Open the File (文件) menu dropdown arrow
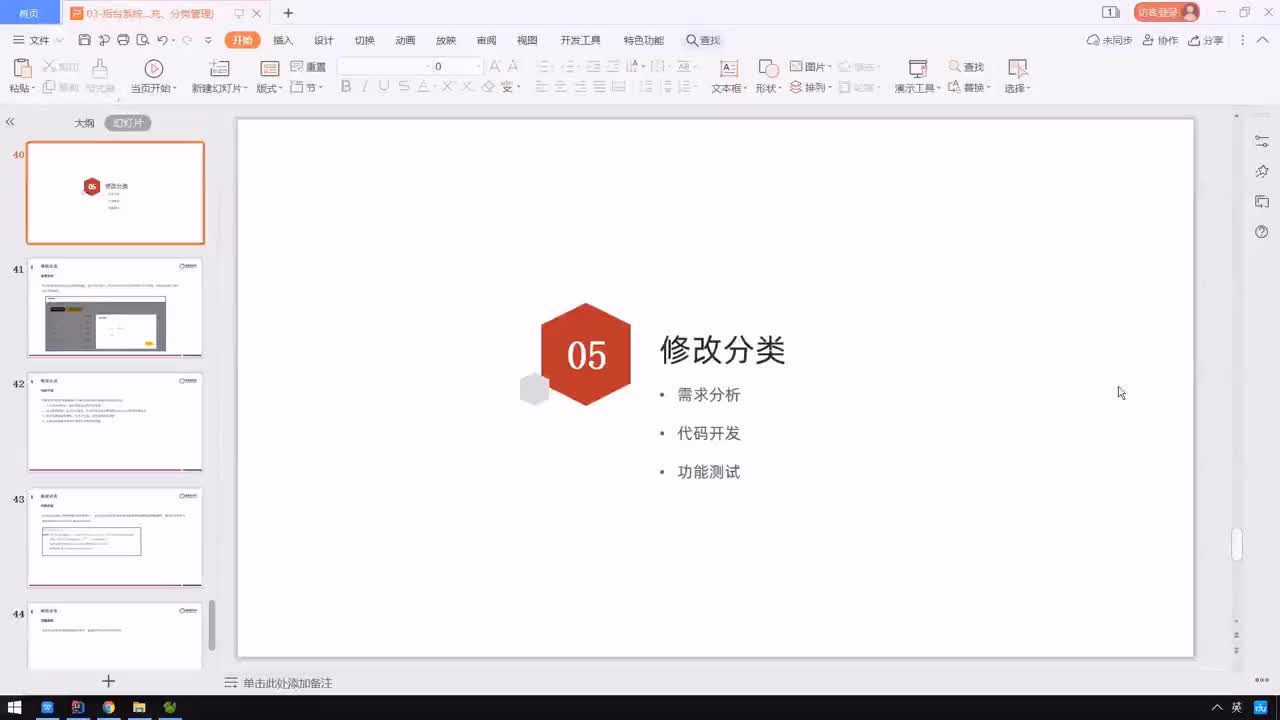This screenshot has width=1280, height=720. point(59,40)
